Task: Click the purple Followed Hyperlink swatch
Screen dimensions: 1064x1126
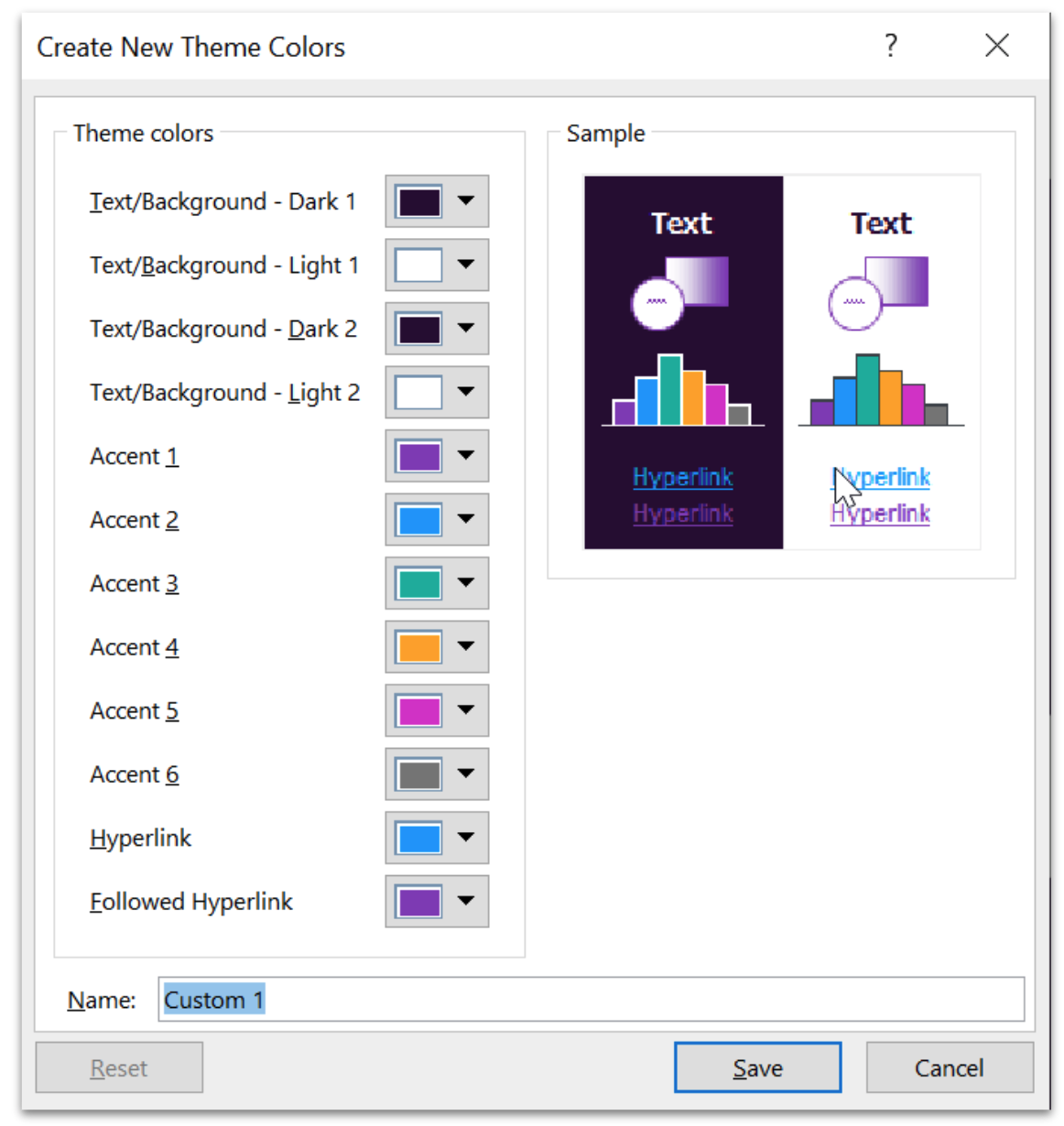Action: point(419,901)
